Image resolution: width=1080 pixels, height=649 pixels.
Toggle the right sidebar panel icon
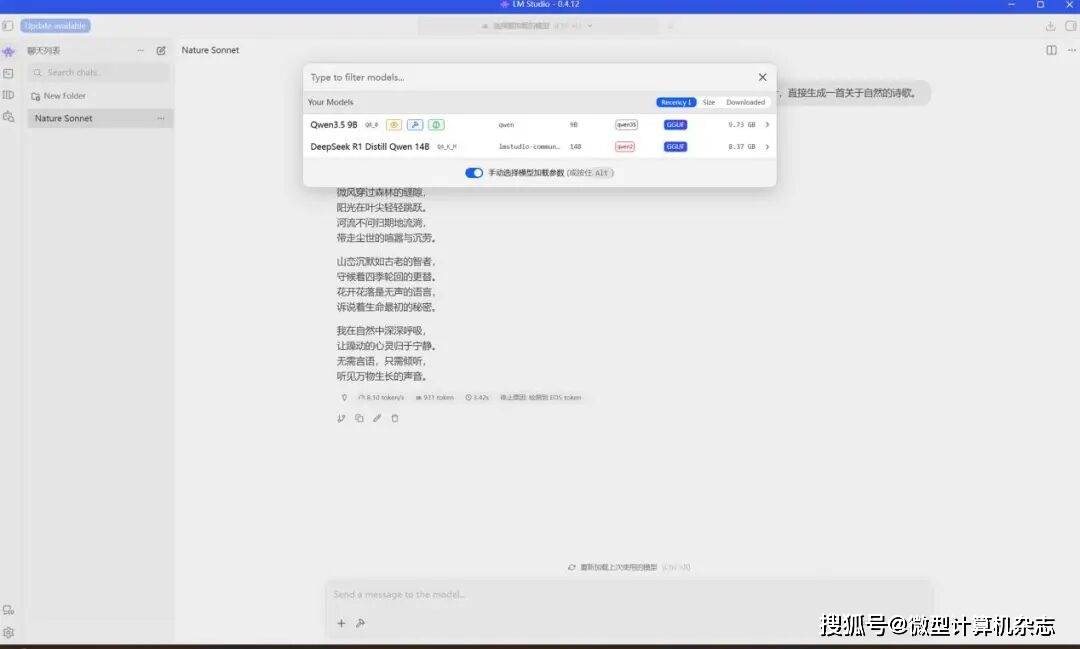coord(1071,26)
